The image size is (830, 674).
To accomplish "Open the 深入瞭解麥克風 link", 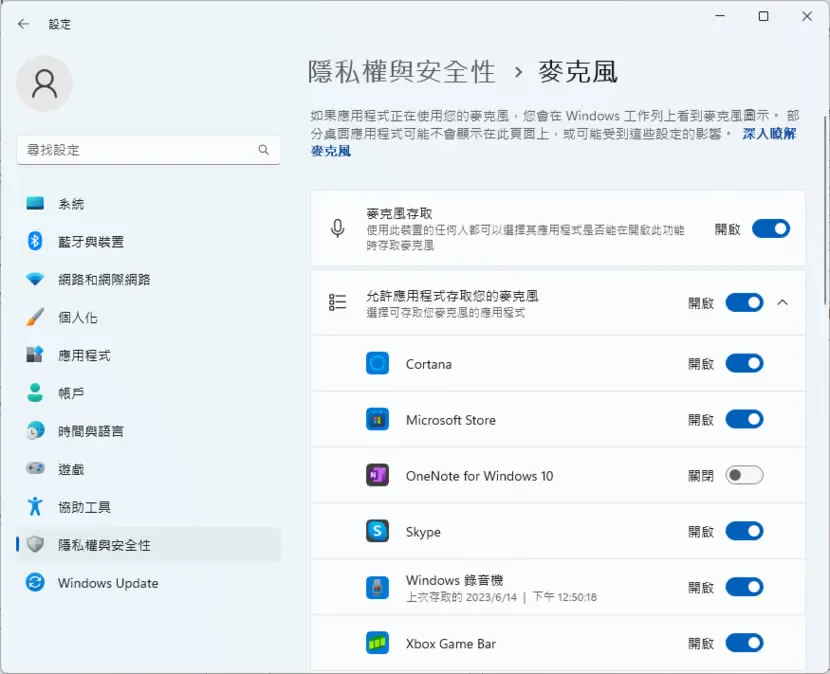I will coord(769,133).
